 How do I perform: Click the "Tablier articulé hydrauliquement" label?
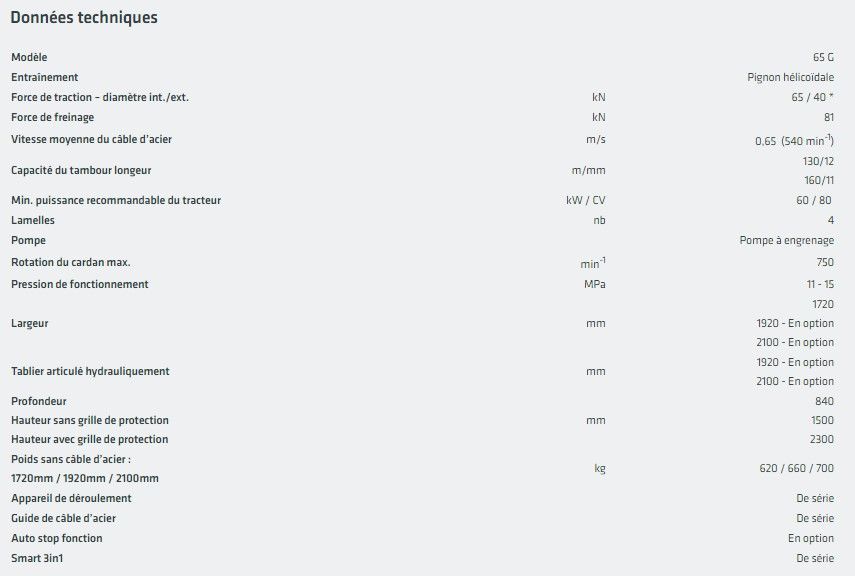pyautogui.click(x=90, y=371)
